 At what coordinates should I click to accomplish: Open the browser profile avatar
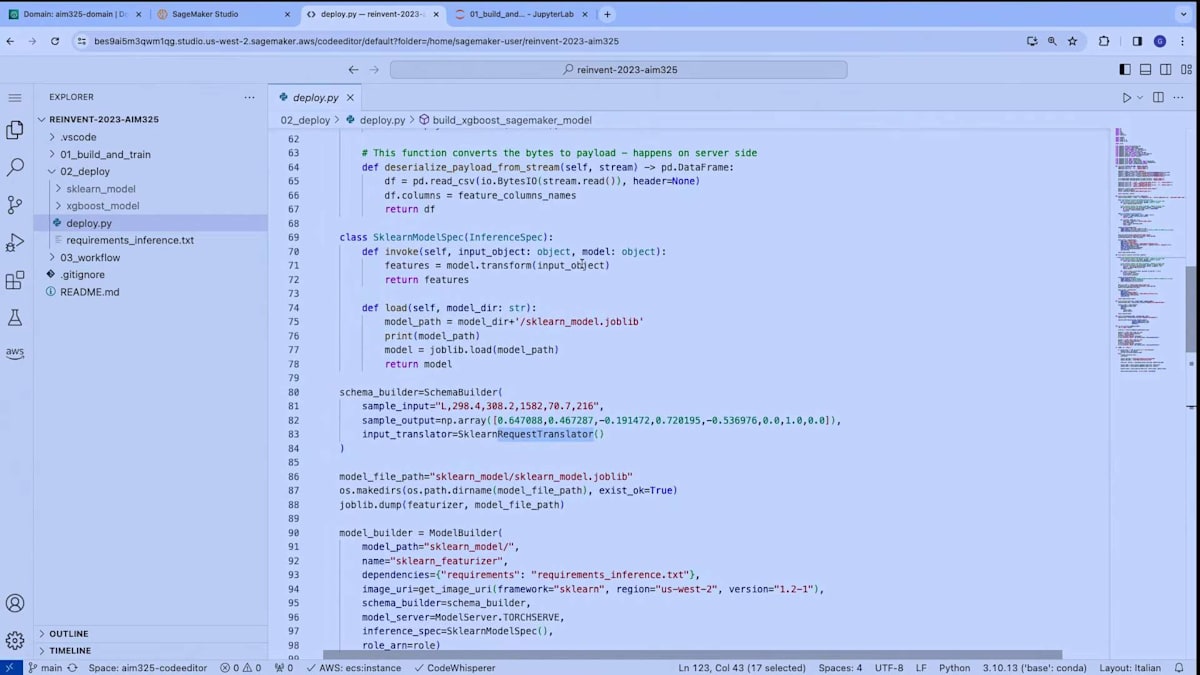1160,41
